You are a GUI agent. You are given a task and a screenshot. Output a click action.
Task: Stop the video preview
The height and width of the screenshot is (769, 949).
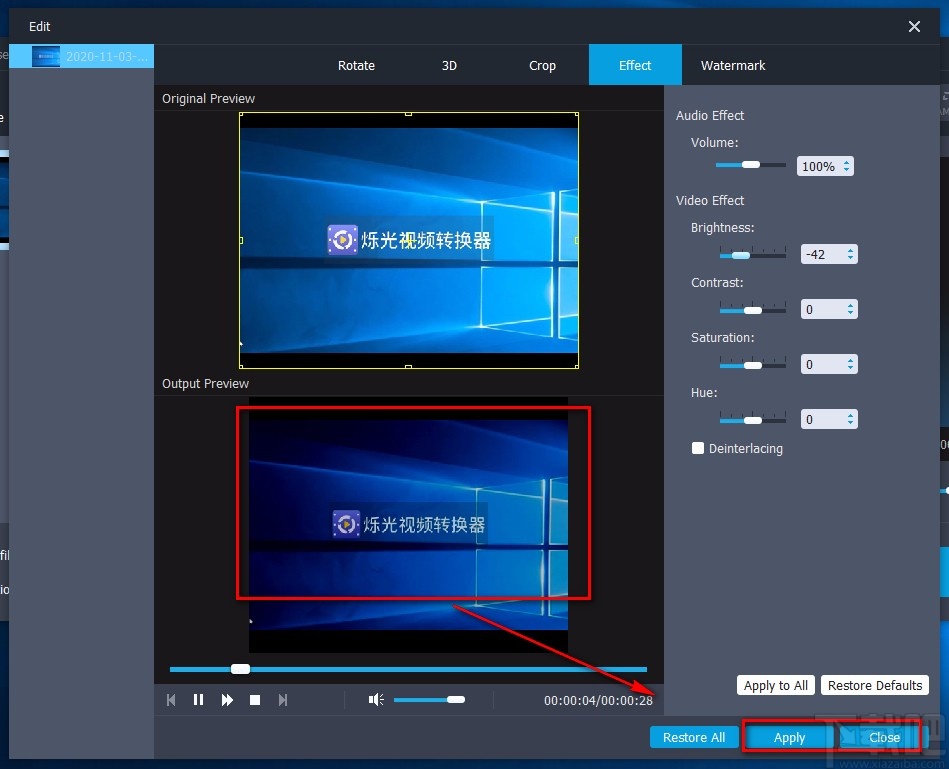pos(255,700)
